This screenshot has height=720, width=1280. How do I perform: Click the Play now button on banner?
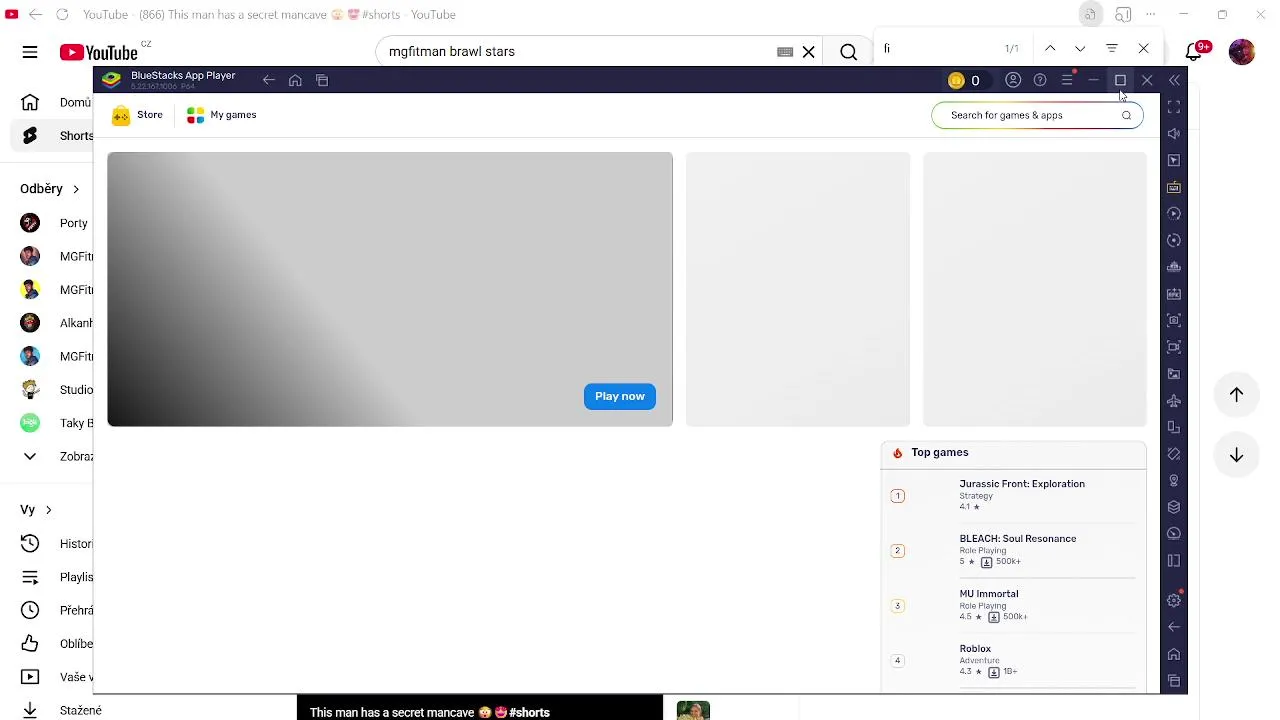620,396
